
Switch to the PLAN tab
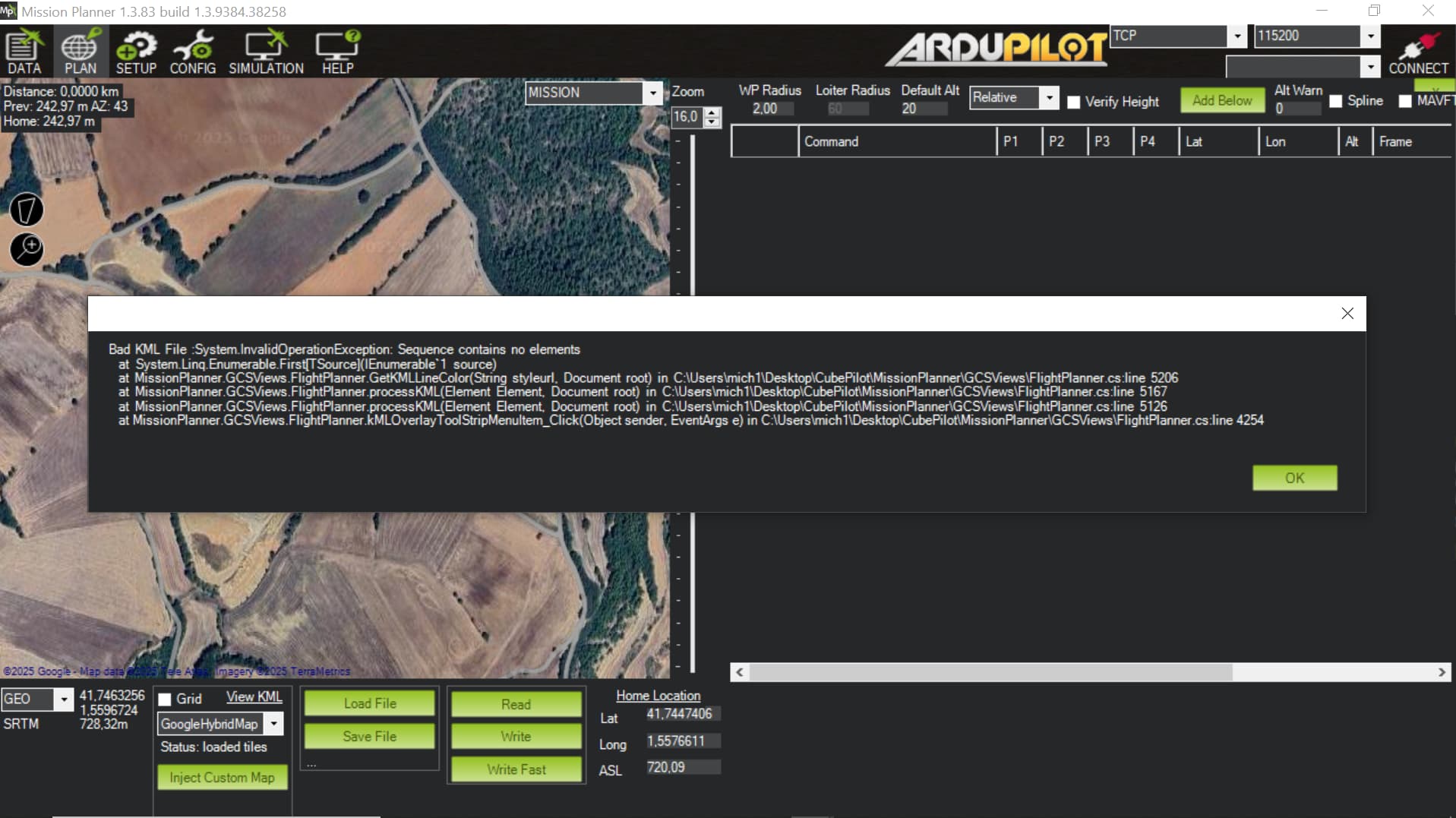pos(80,52)
